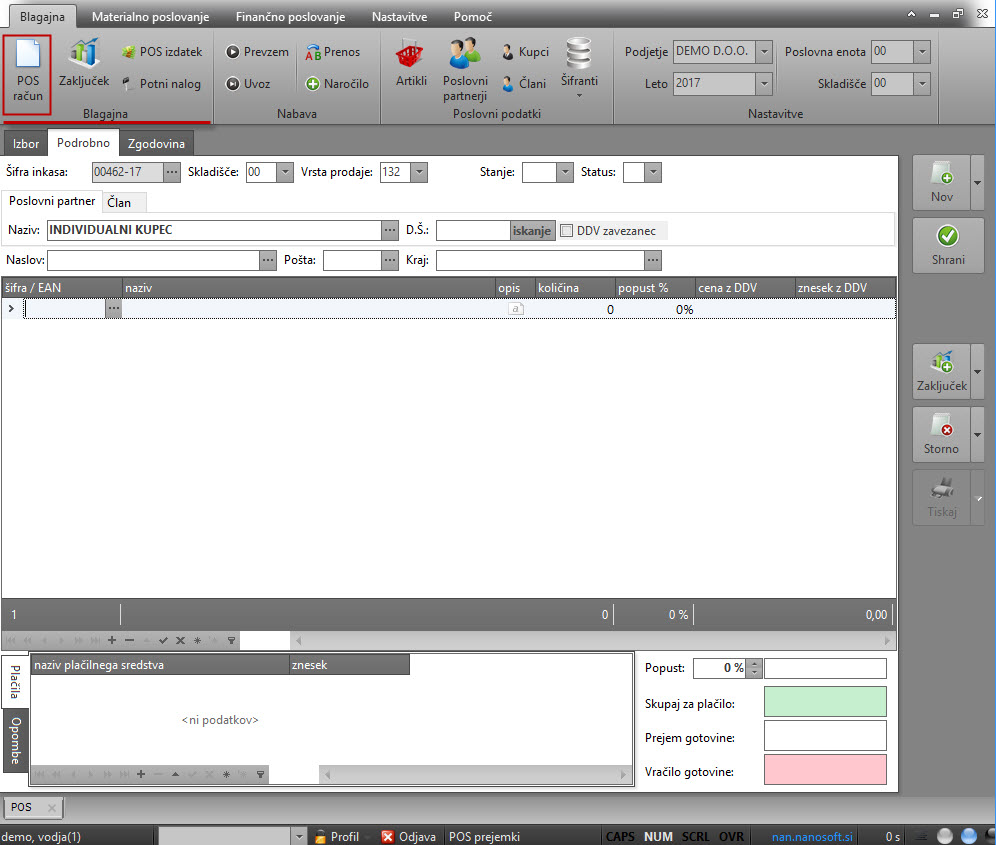Click the Kupci icon
The height and width of the screenshot is (845, 996).
(508, 52)
